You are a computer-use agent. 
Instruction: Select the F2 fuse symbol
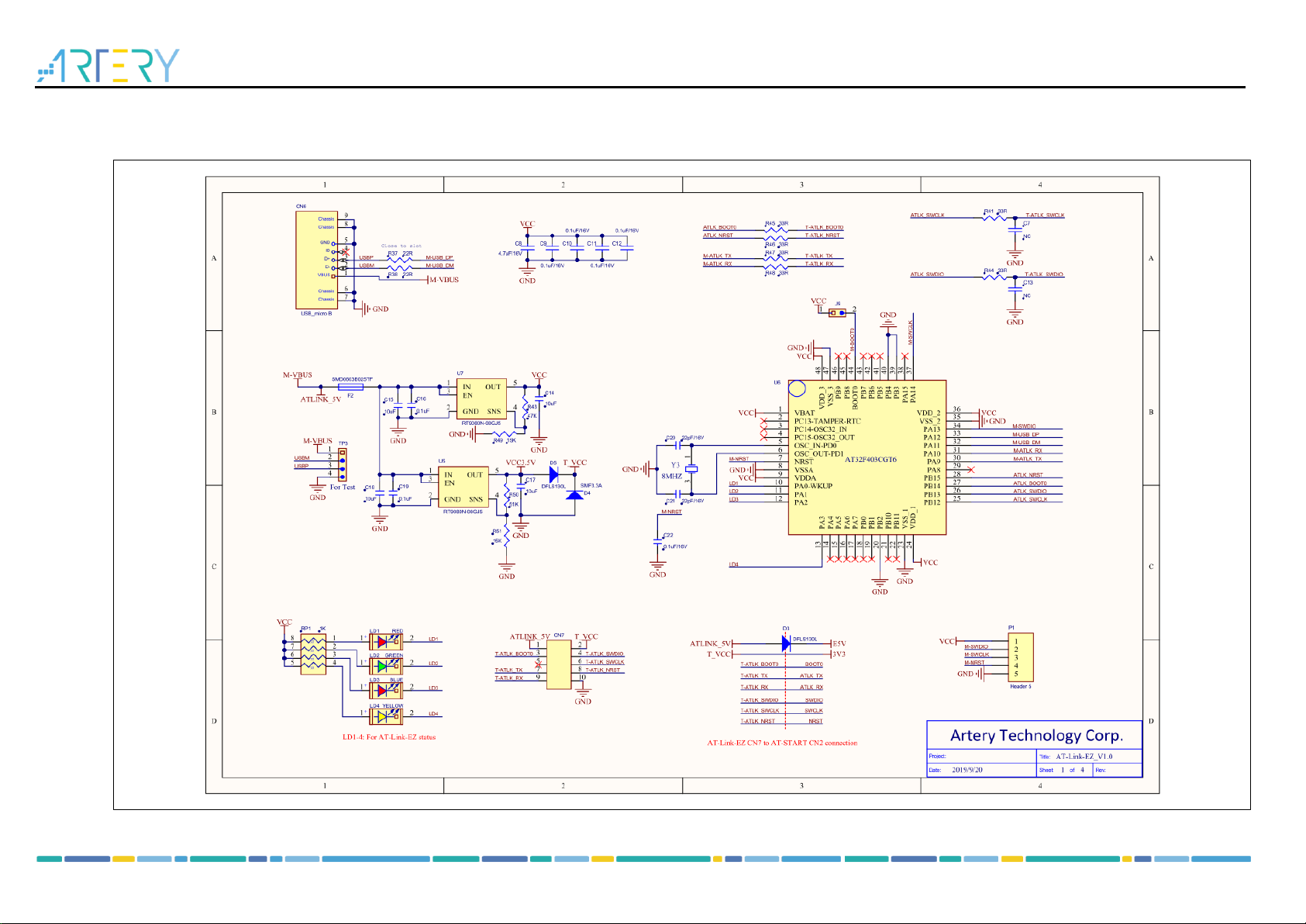coord(350,386)
